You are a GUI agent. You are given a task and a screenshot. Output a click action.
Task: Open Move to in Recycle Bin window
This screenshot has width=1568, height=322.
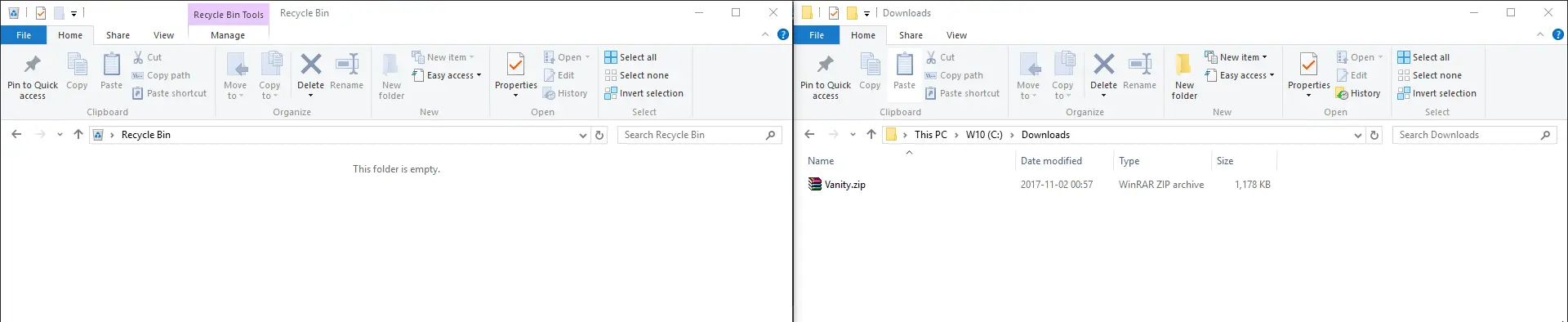235,77
